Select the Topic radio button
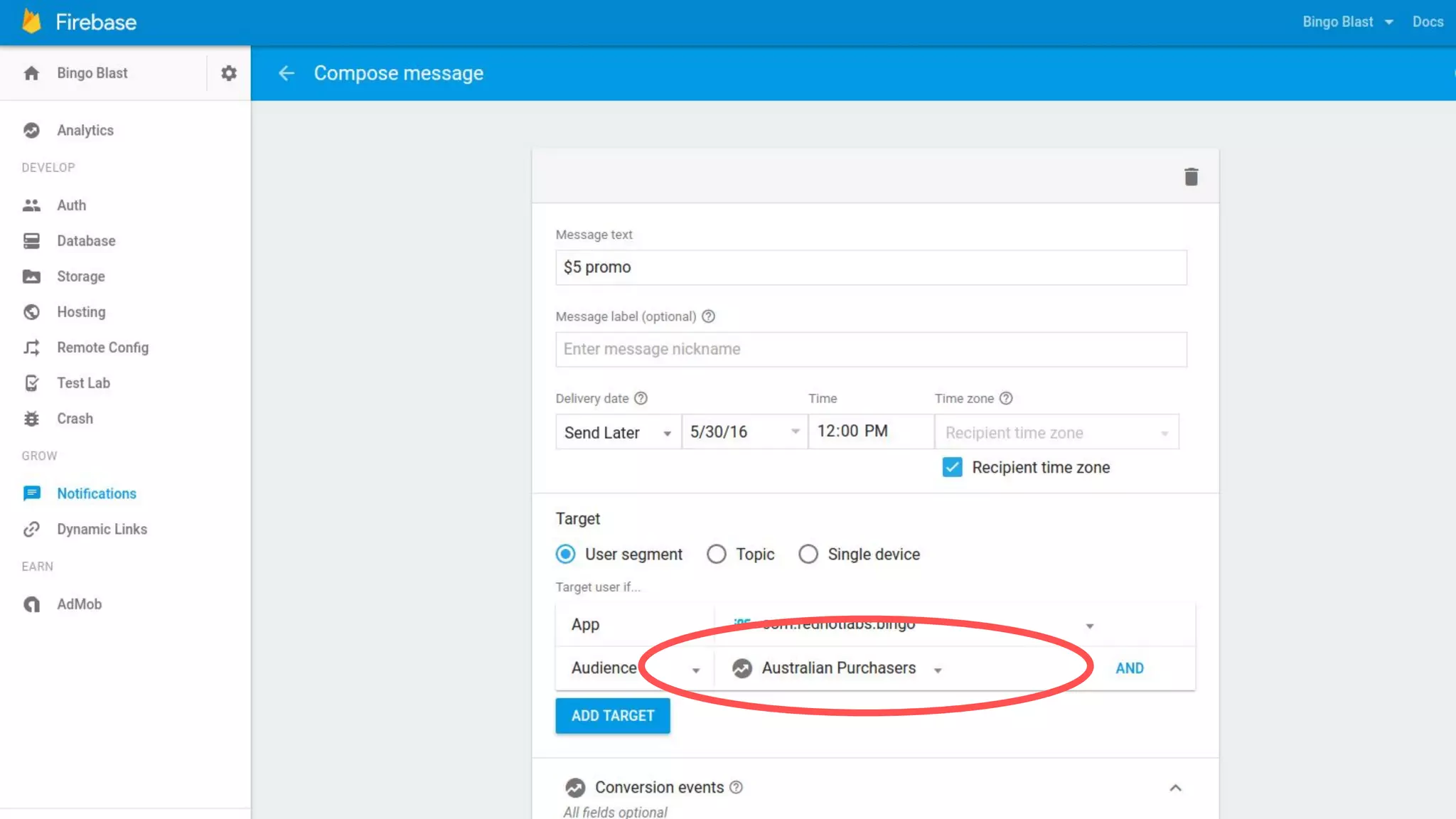 tap(717, 554)
